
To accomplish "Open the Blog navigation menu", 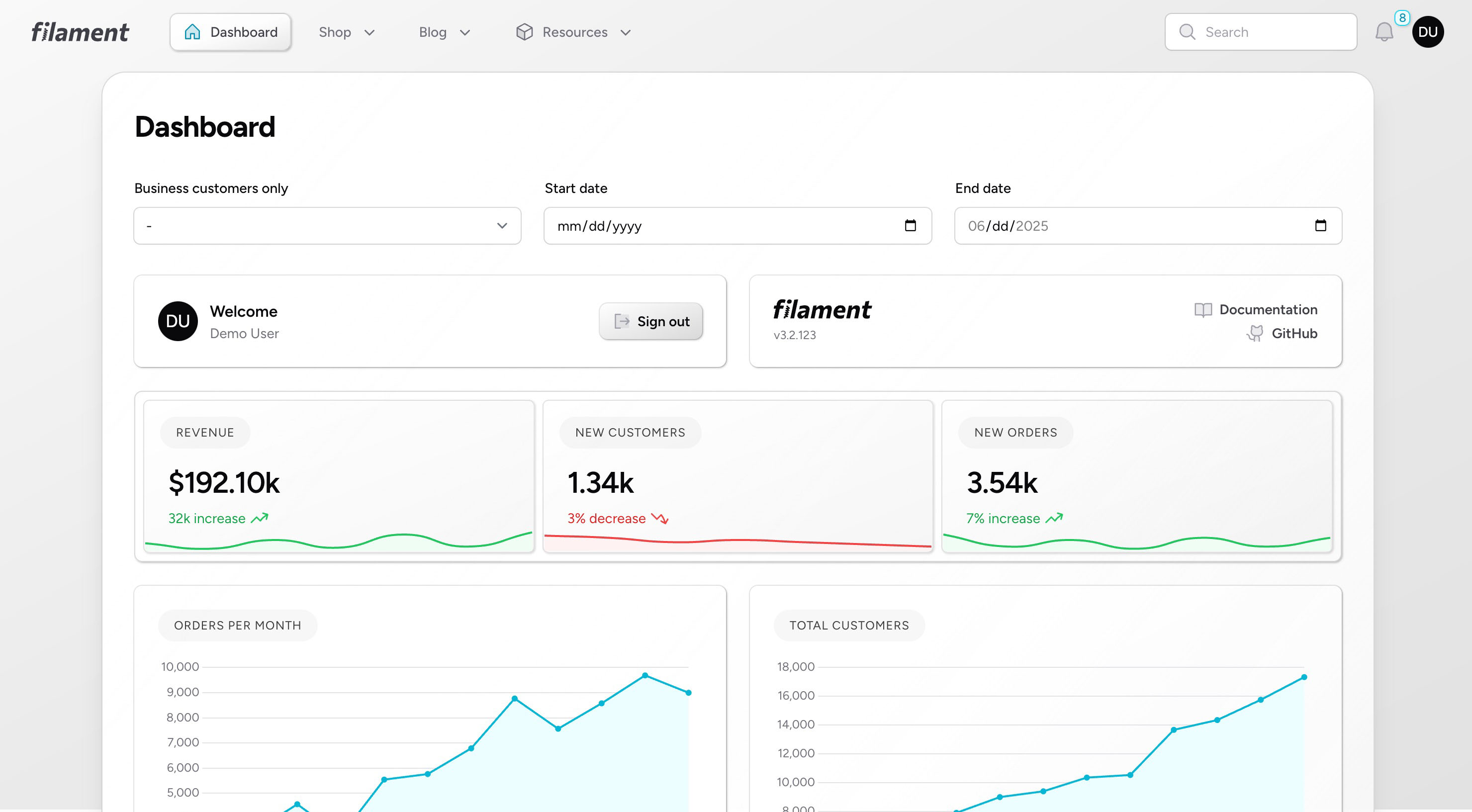I will [445, 32].
